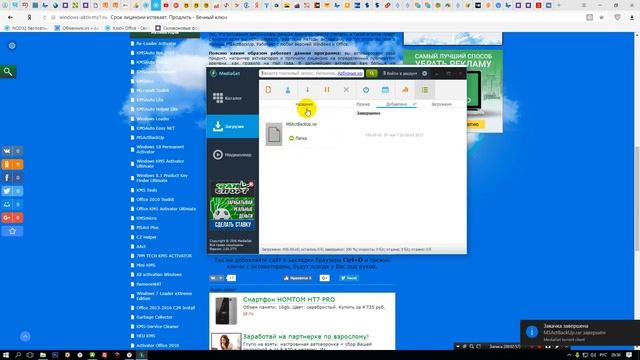Image resolution: width=640 pixels, height=360 pixels.
Task: Click the HOMTOM smartphone ad thumbnail
Action: click(x=226, y=311)
